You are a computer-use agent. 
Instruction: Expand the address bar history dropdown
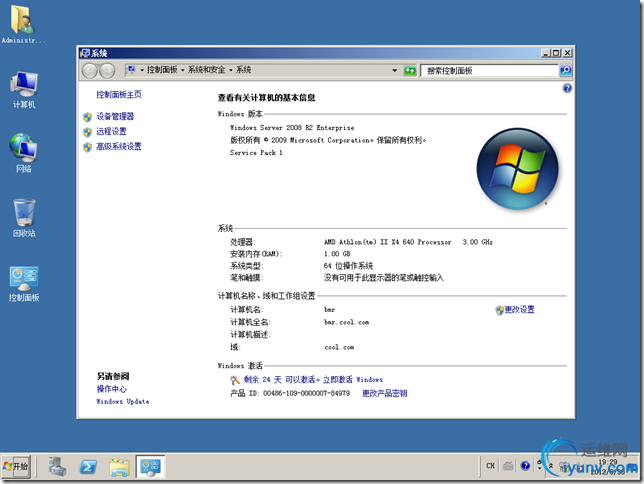coord(395,70)
